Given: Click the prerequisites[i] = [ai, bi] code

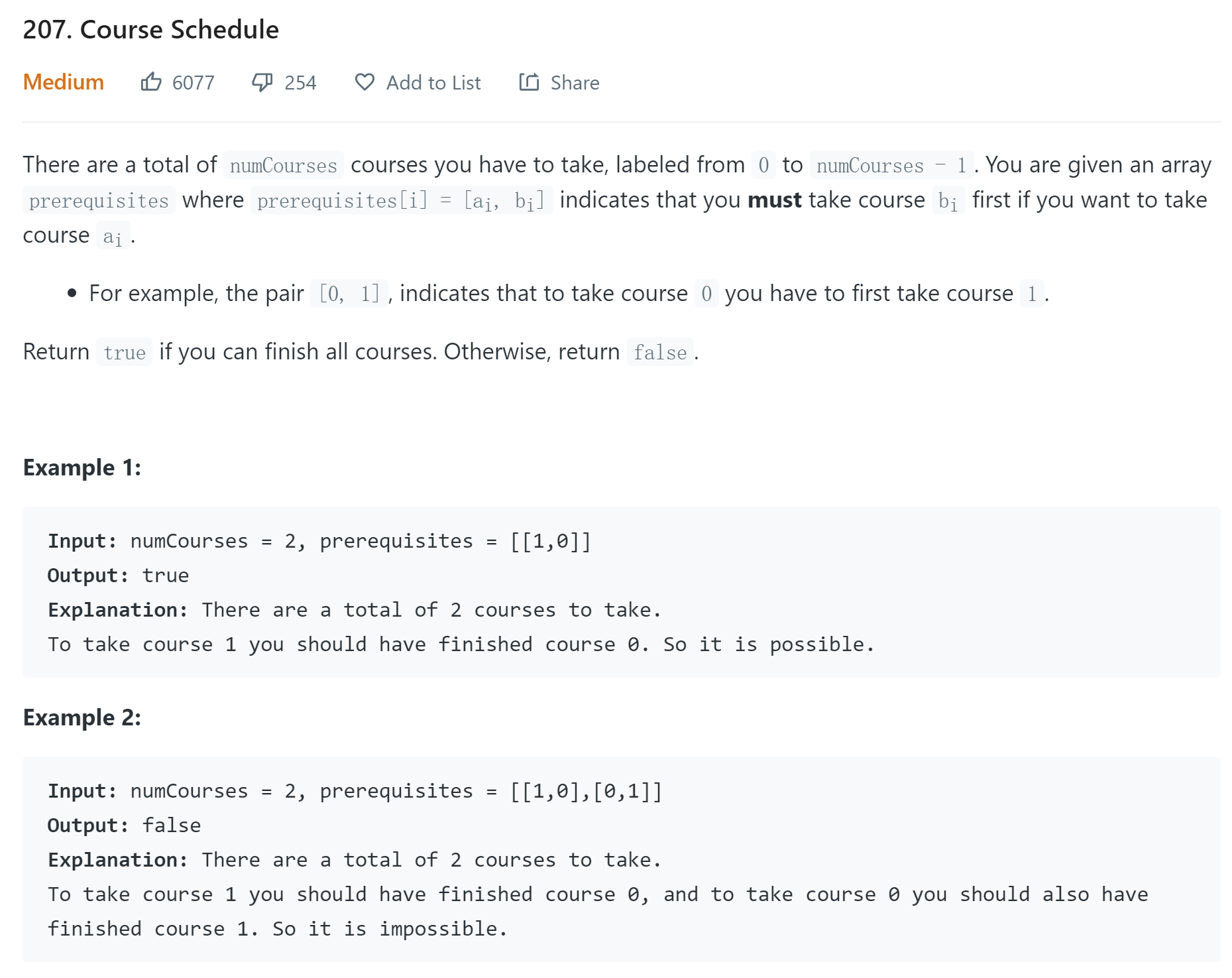Looking at the screenshot, I should [401, 200].
